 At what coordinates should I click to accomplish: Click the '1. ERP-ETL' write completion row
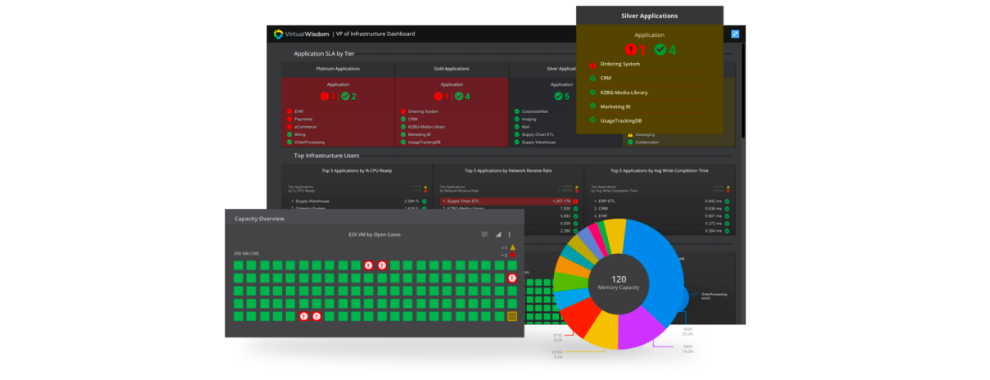point(660,201)
